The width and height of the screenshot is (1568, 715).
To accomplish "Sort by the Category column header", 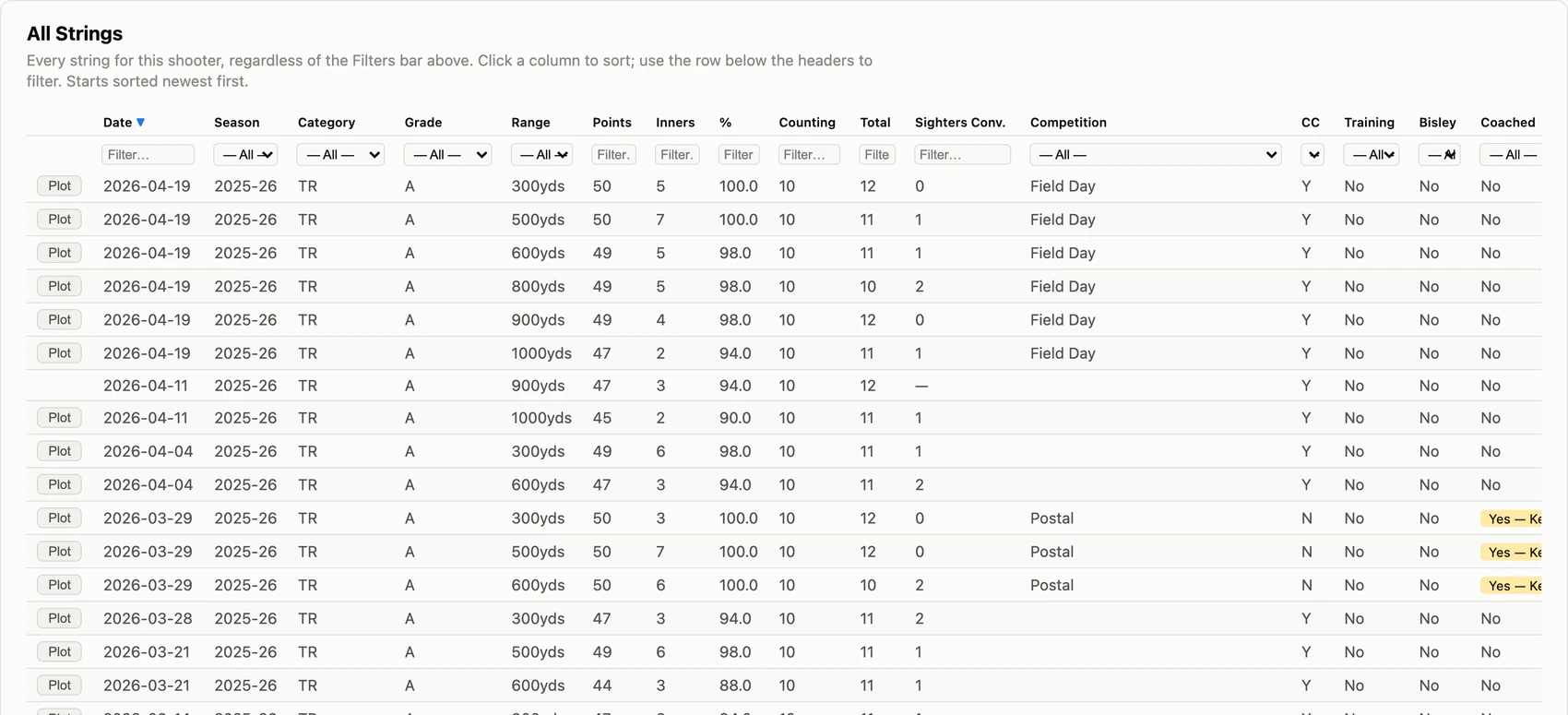I will 327,123.
